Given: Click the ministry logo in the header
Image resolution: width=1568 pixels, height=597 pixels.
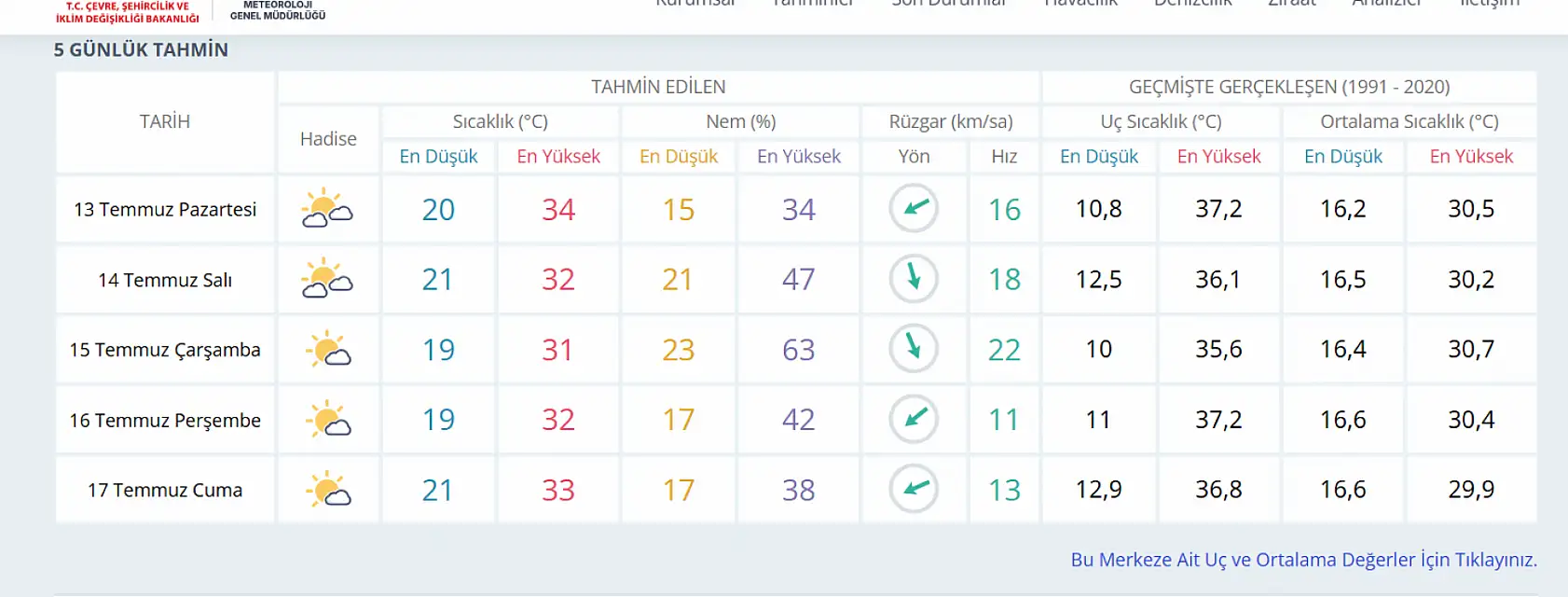Looking at the screenshot, I should point(128,11).
